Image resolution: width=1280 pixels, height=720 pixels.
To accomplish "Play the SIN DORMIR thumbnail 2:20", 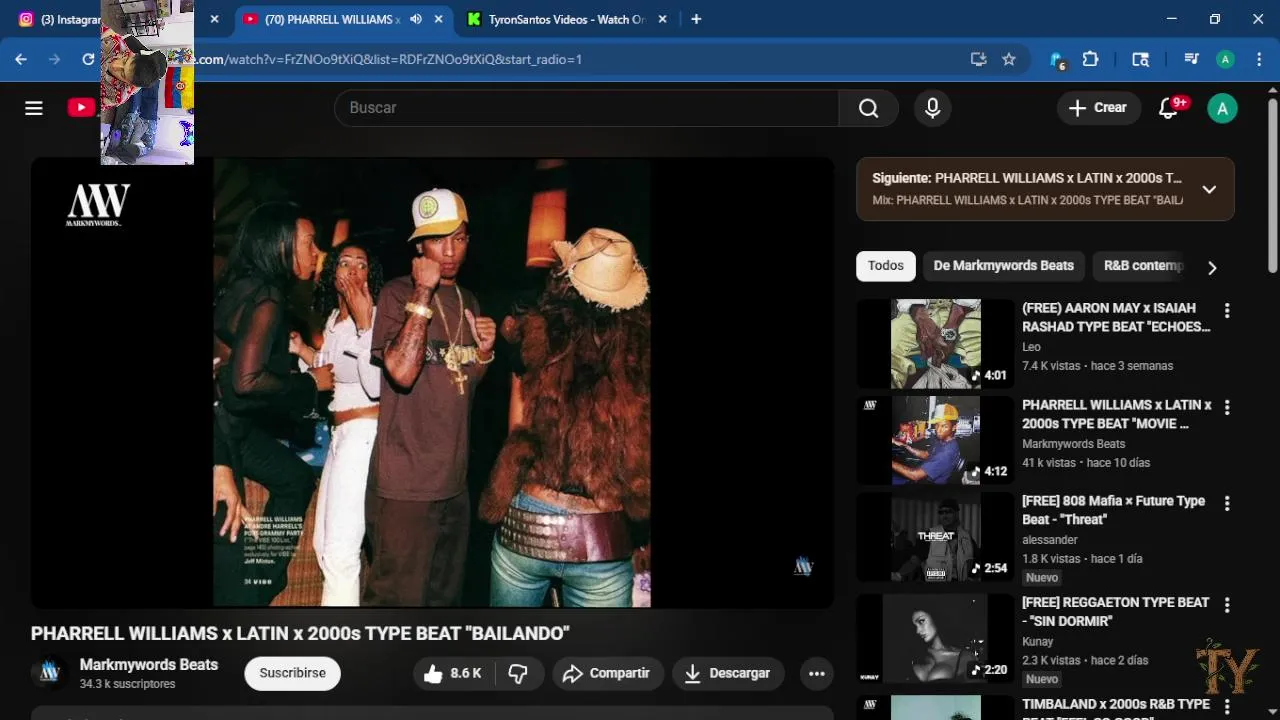I will point(936,638).
